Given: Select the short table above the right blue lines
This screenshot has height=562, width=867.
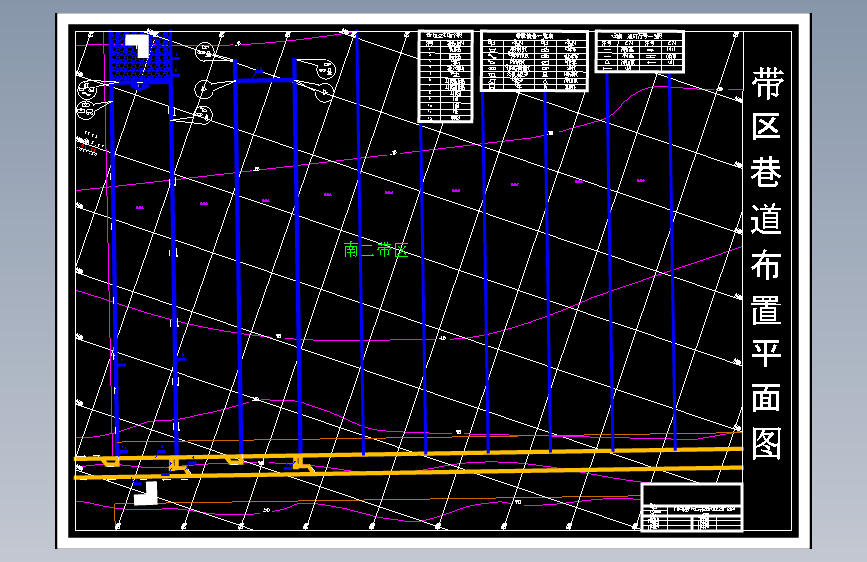Looking at the screenshot, I should point(640,51).
